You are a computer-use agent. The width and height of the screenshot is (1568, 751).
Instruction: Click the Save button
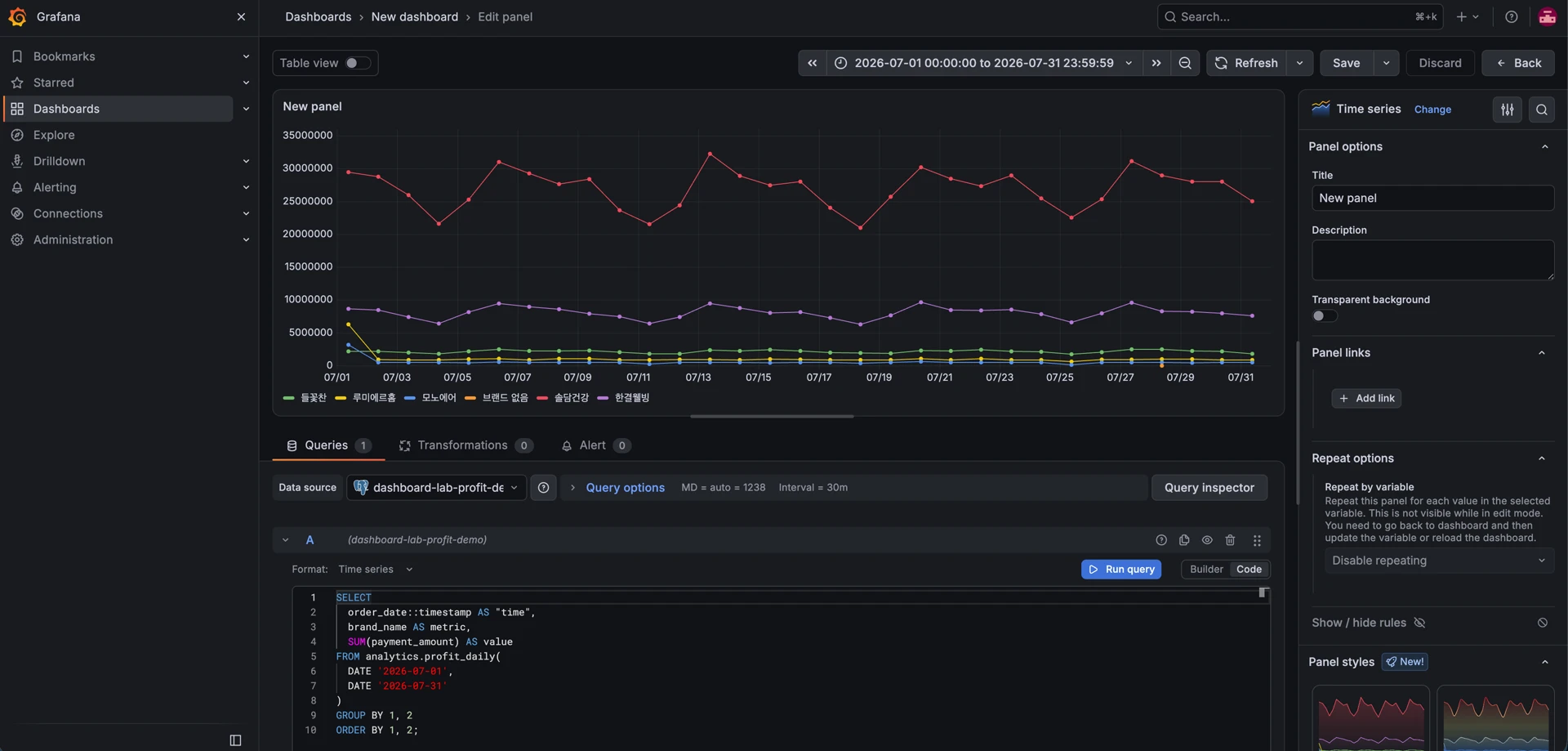click(x=1346, y=63)
